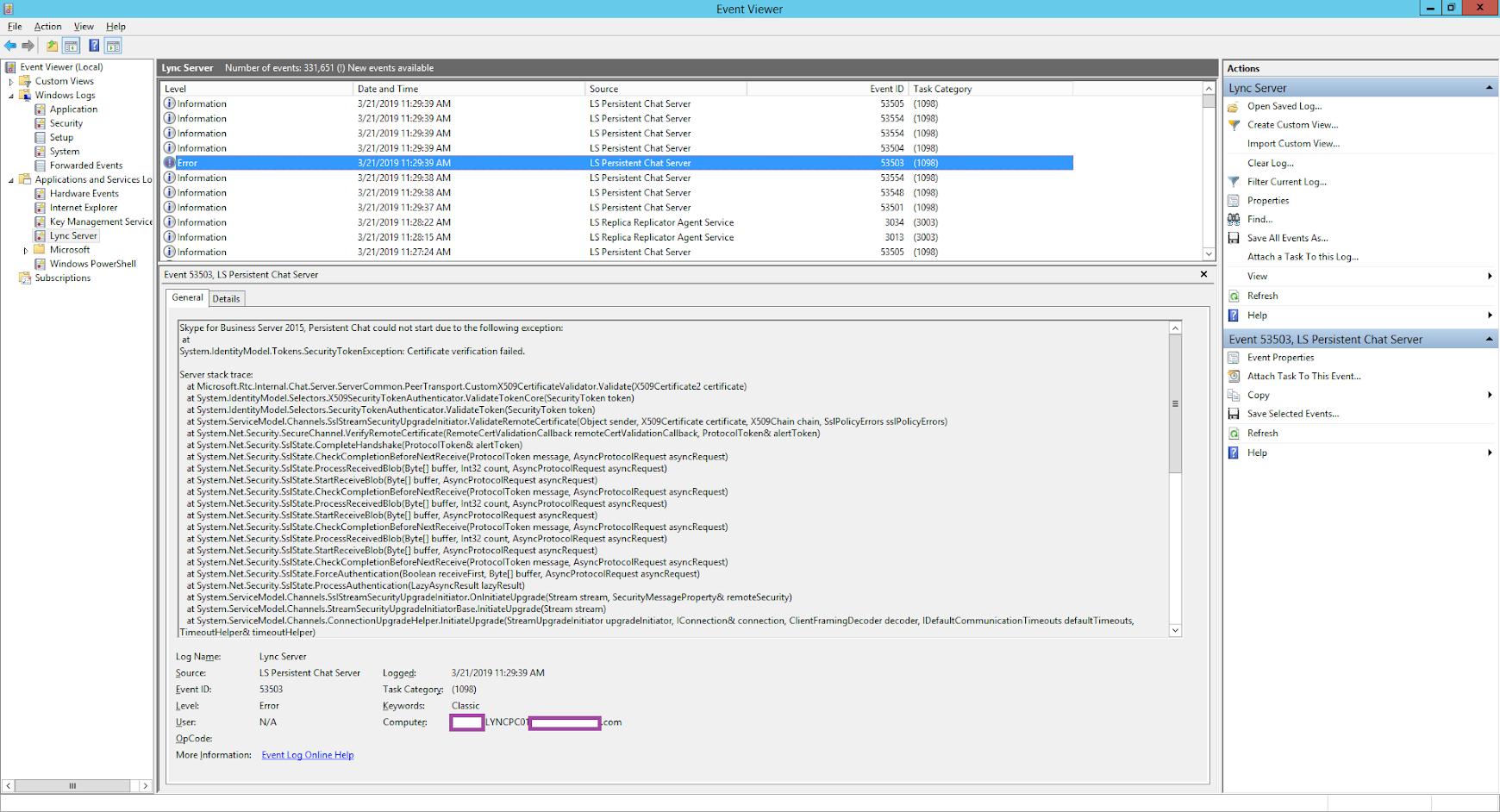Click the Find binoculars icon

(x=1234, y=220)
